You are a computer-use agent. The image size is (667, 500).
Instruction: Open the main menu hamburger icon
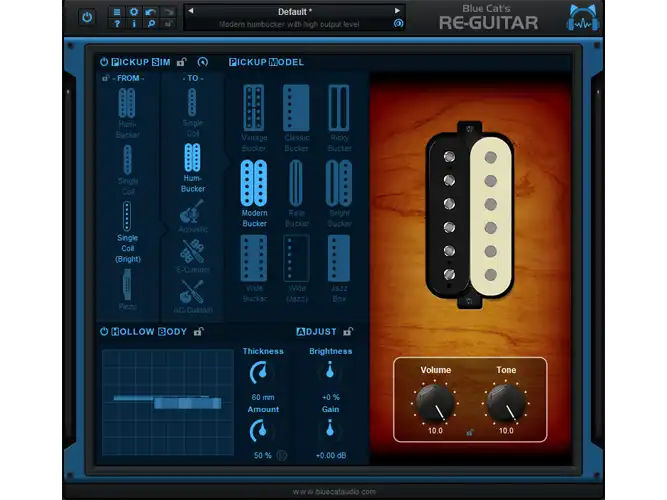pos(117,12)
